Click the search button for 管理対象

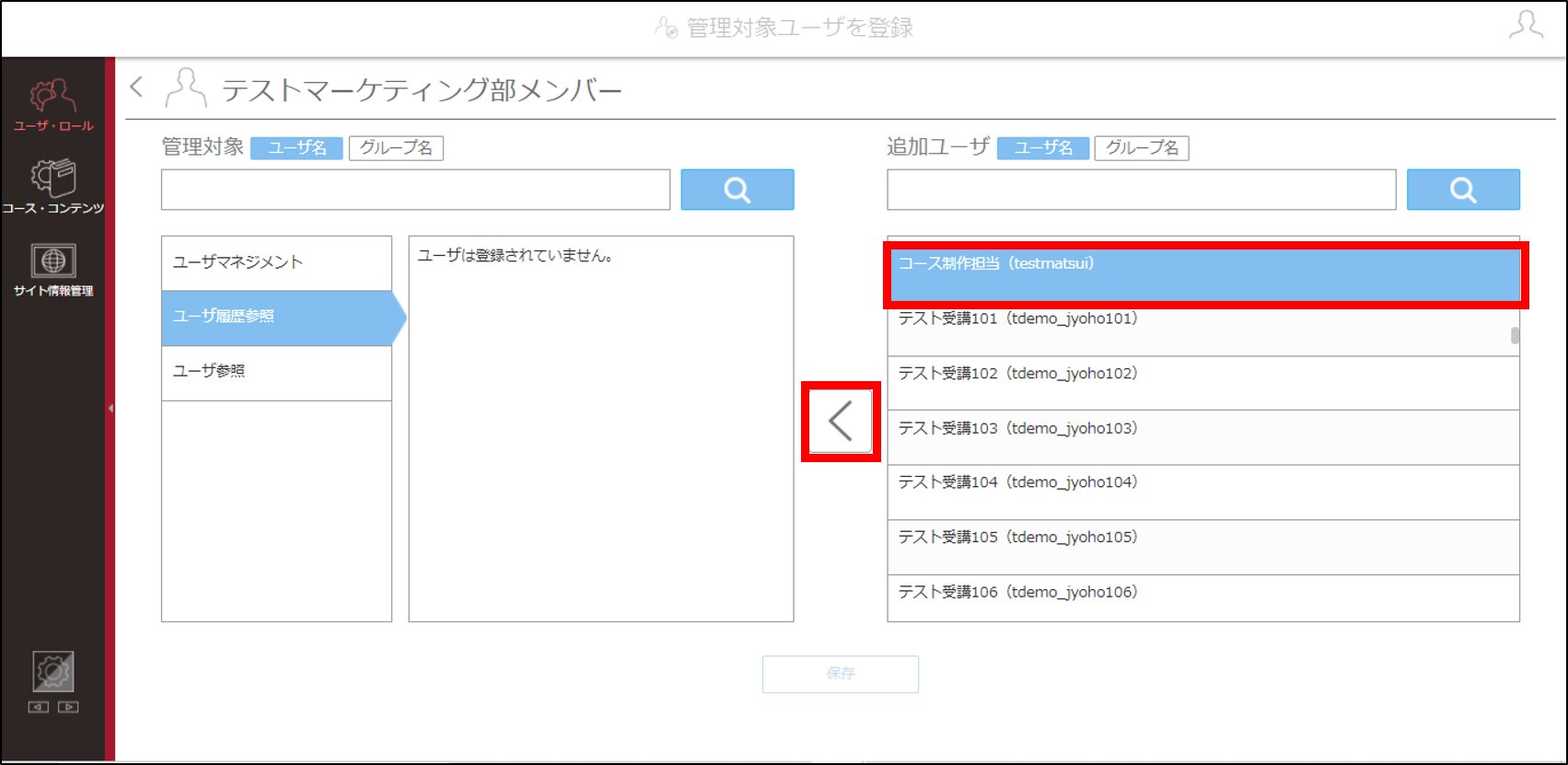(738, 190)
